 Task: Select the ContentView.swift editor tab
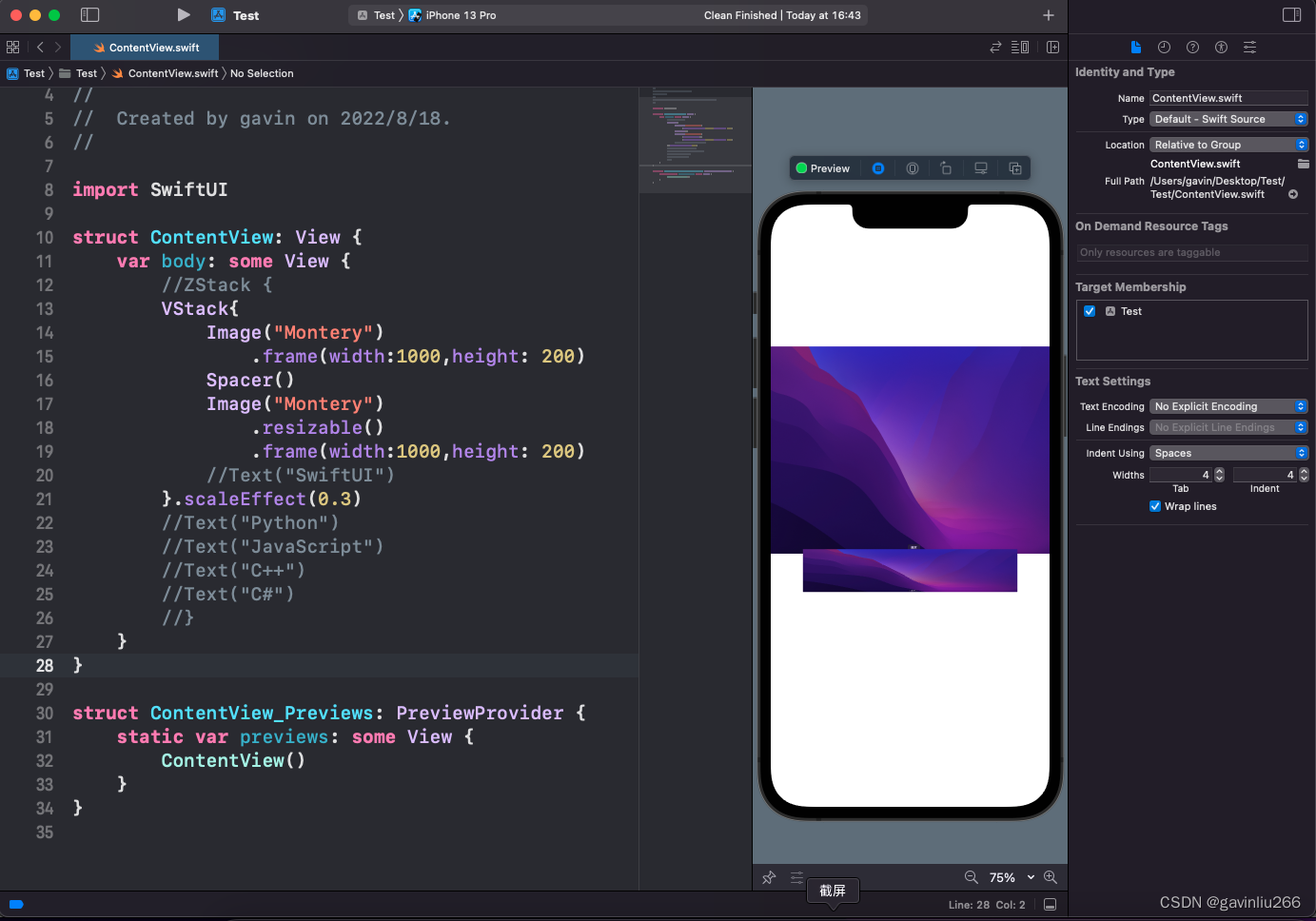click(x=146, y=48)
